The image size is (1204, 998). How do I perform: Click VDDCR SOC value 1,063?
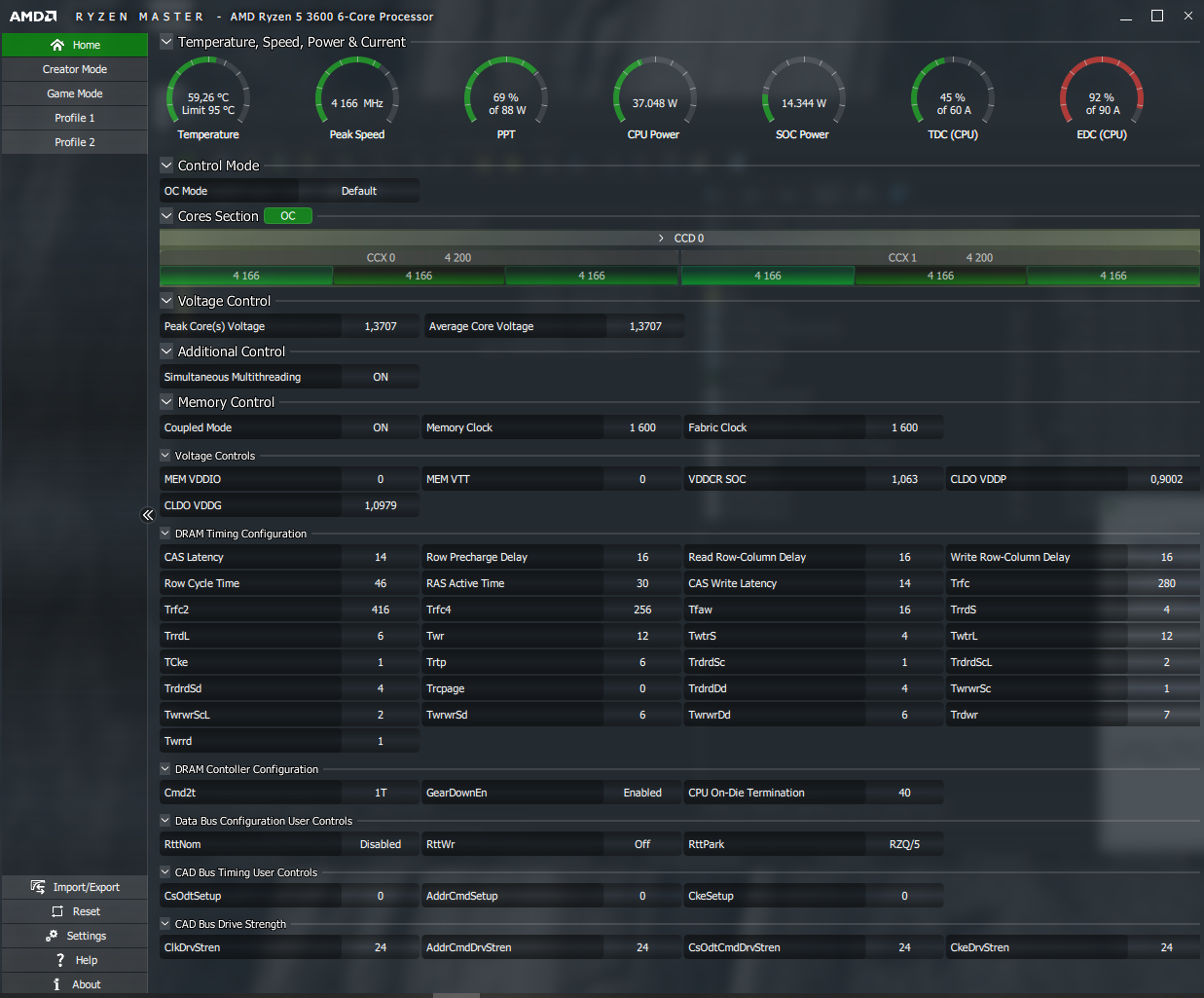click(x=904, y=479)
